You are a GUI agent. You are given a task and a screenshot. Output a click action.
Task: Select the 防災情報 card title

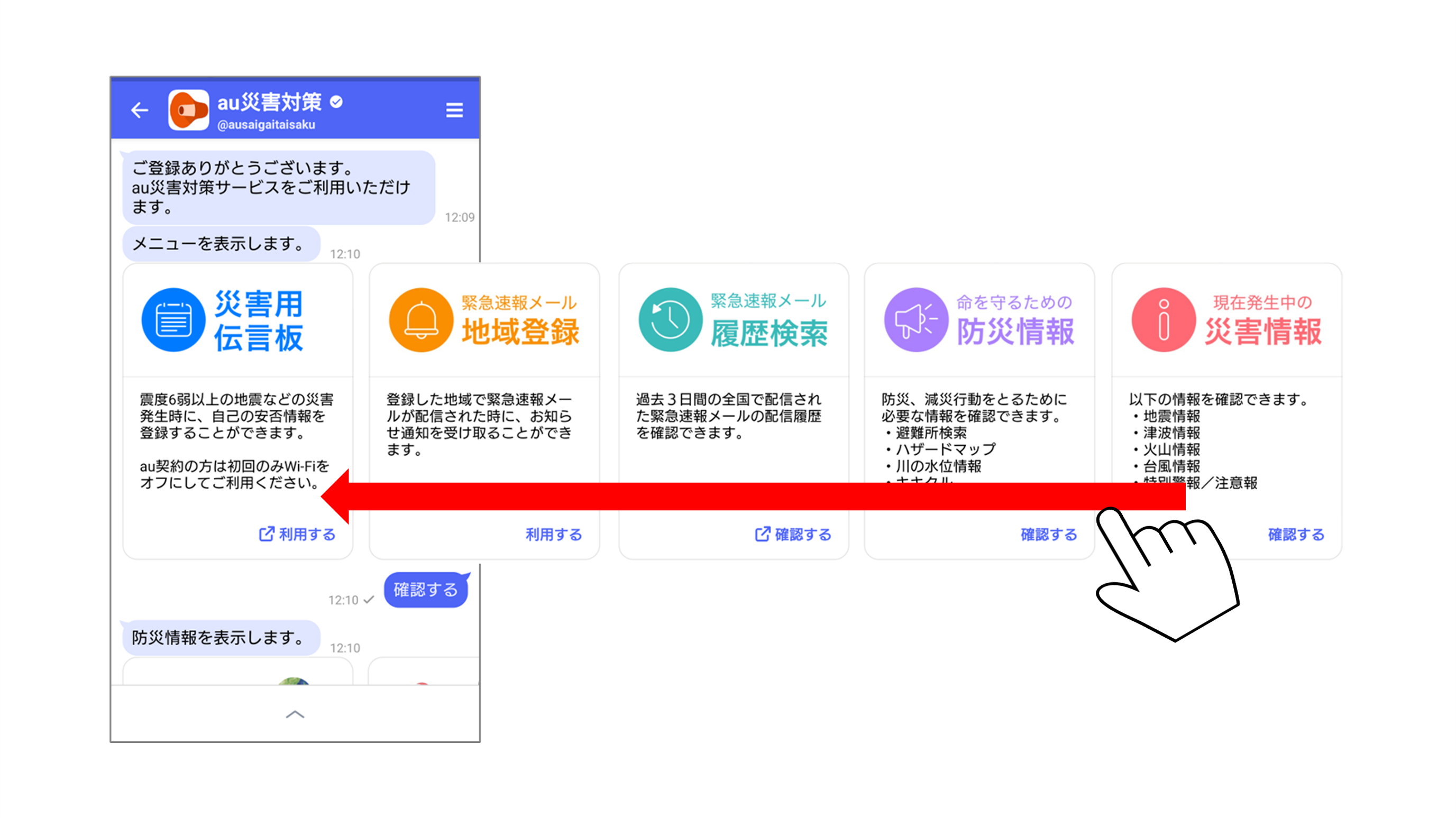click(x=1015, y=331)
